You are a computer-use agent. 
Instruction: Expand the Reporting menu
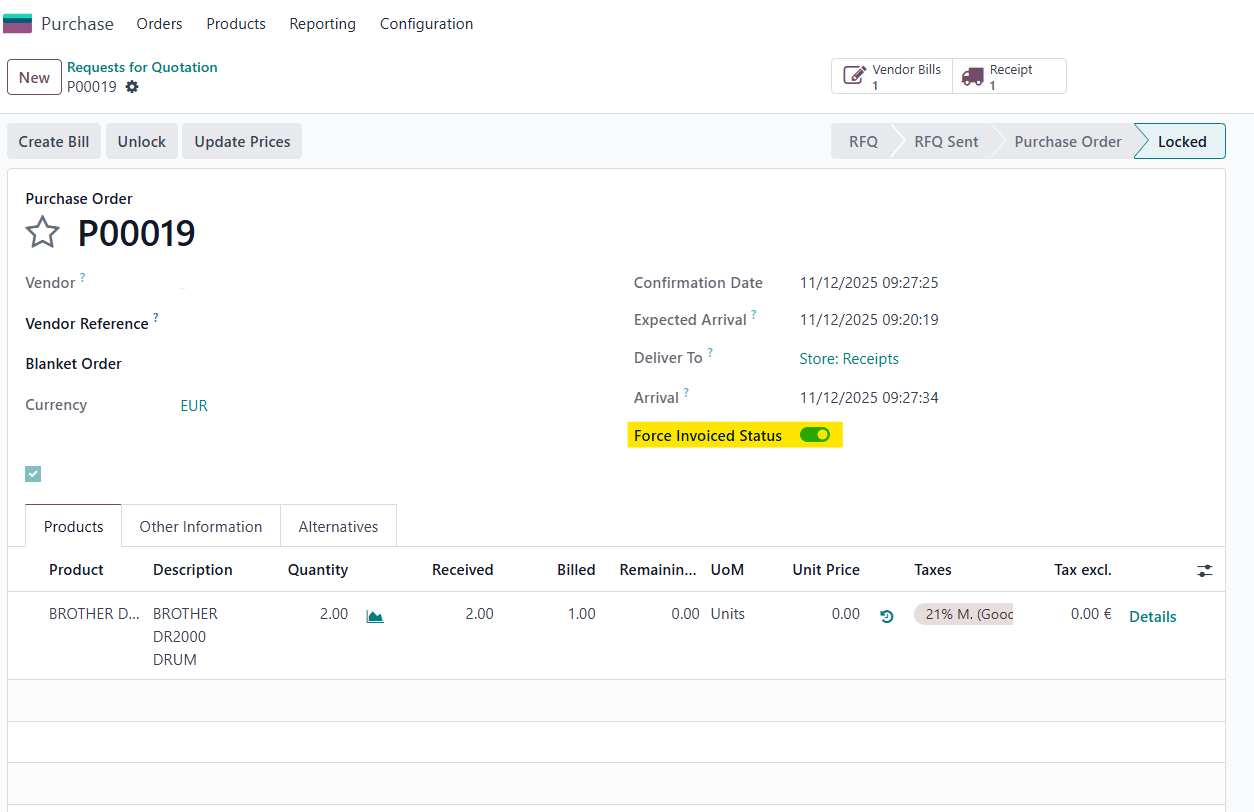click(x=322, y=23)
